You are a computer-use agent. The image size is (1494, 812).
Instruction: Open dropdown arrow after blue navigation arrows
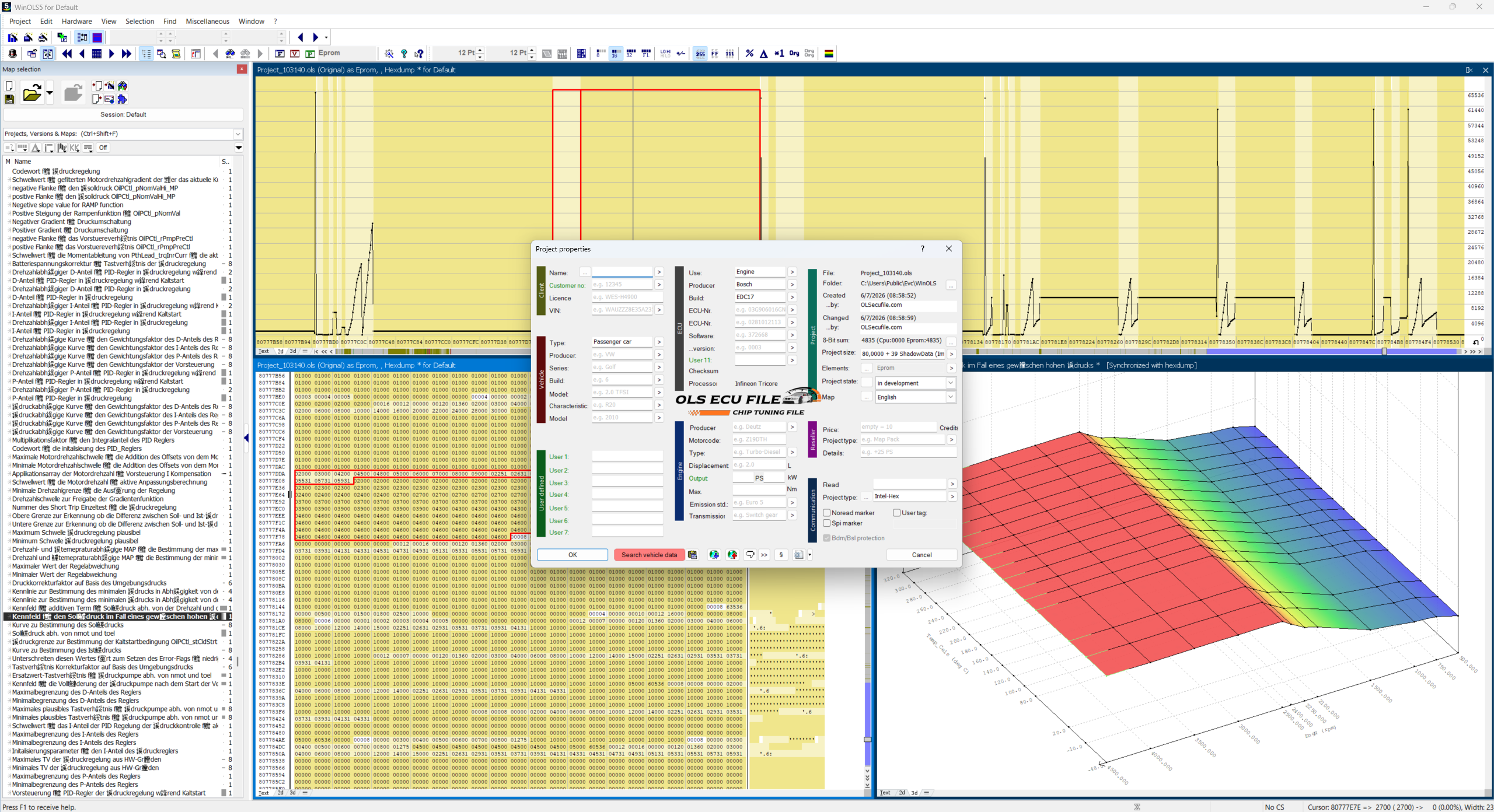(x=326, y=38)
